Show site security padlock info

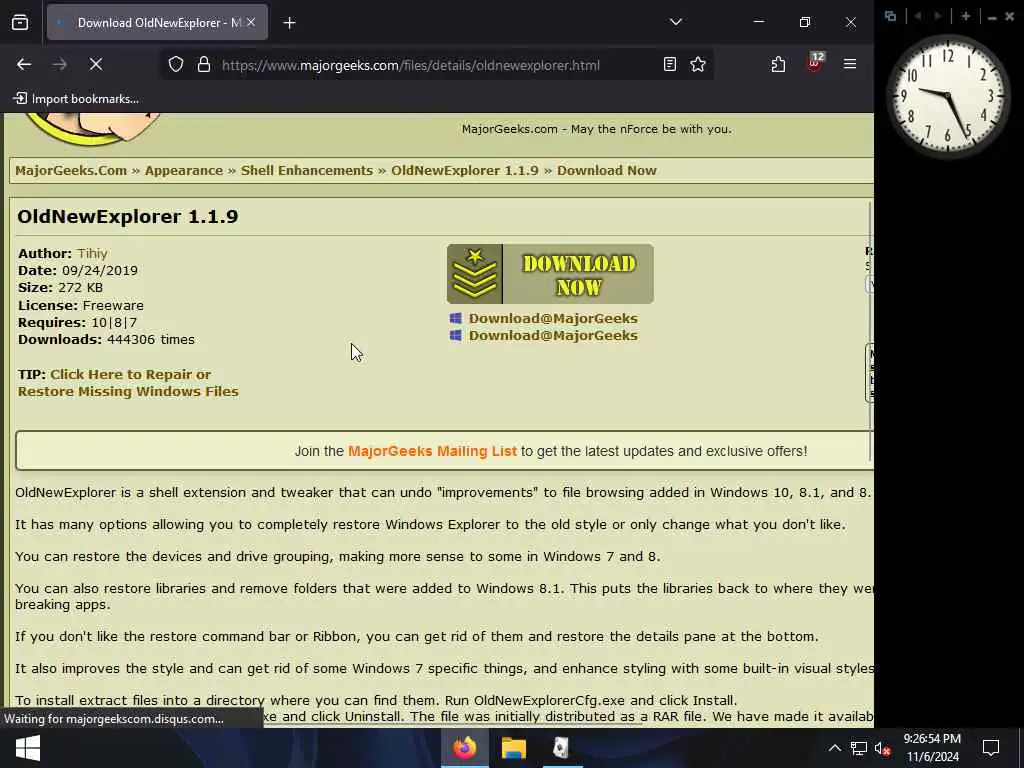tap(204, 65)
